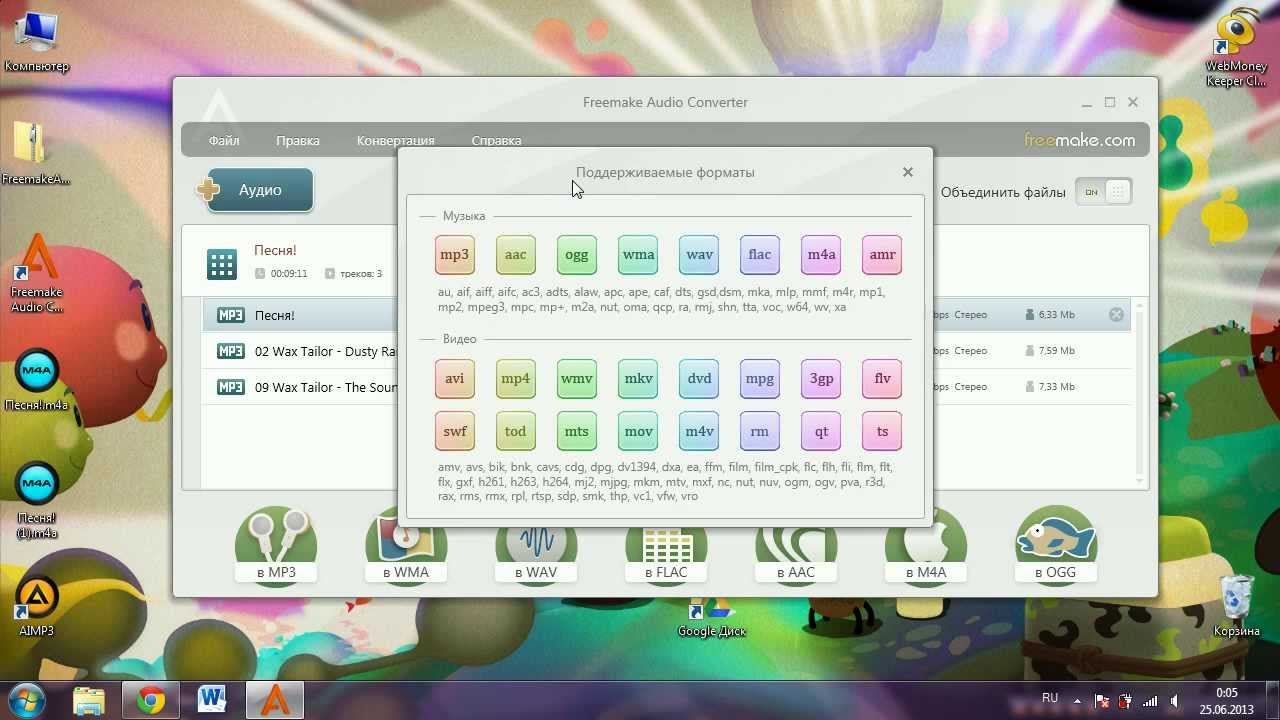Image resolution: width=1280 pixels, height=720 pixels.
Task: Select the wav format badge
Action: pos(699,254)
